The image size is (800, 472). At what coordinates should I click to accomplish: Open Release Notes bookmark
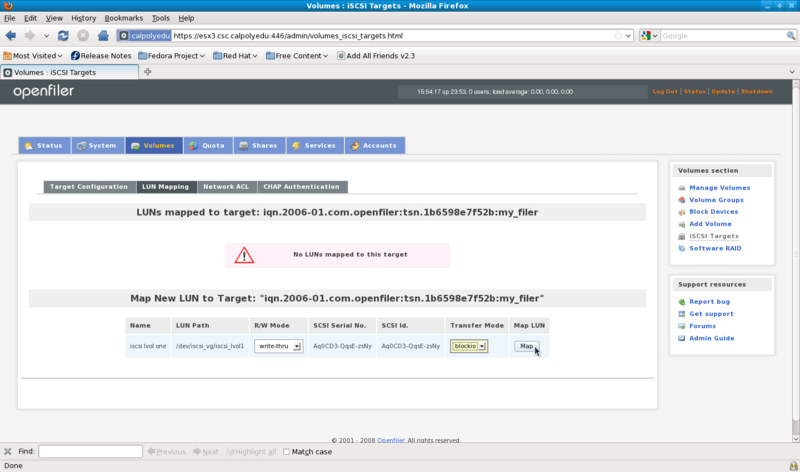point(101,56)
